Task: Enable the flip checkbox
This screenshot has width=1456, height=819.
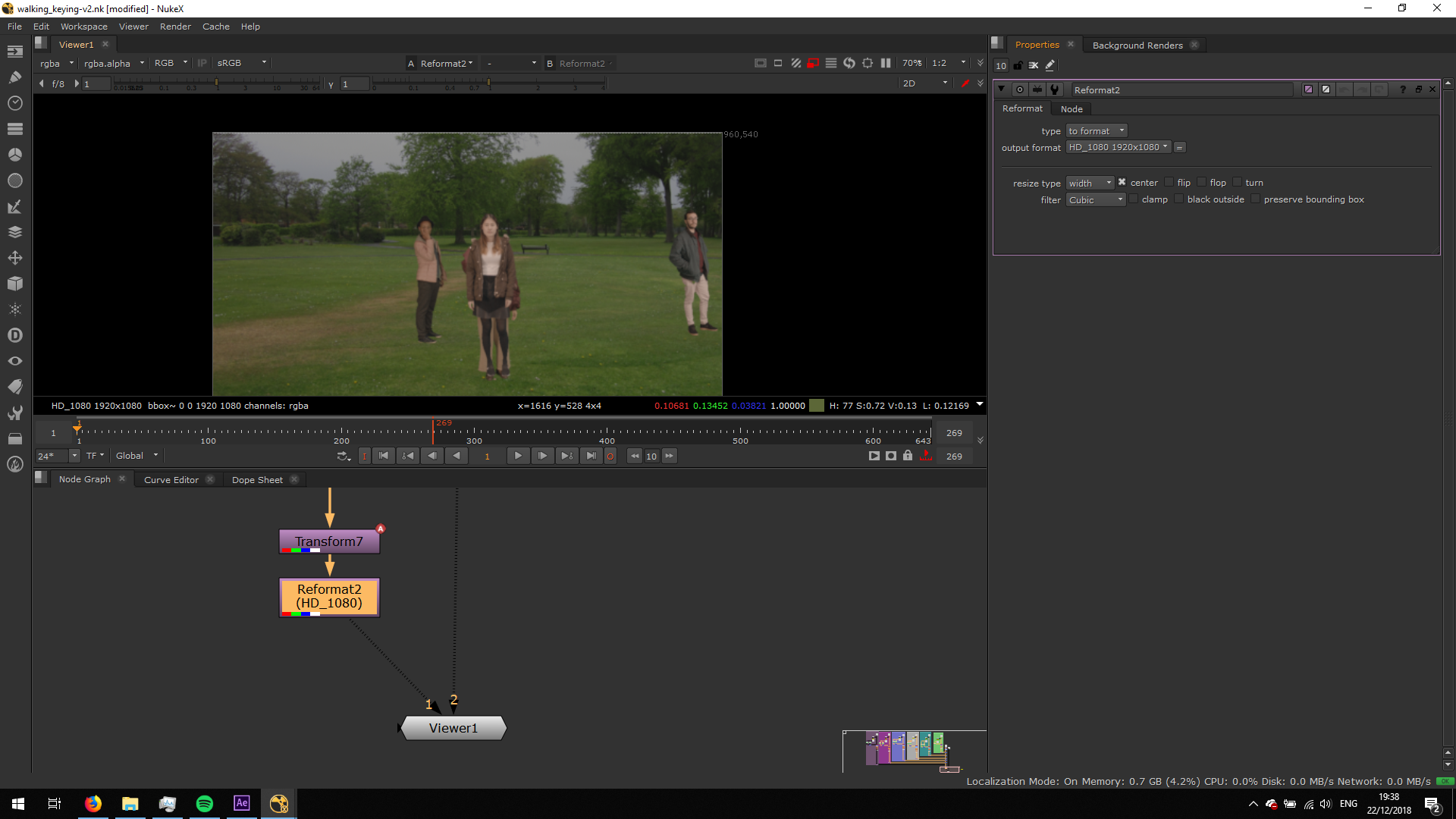Action: coord(1169,183)
